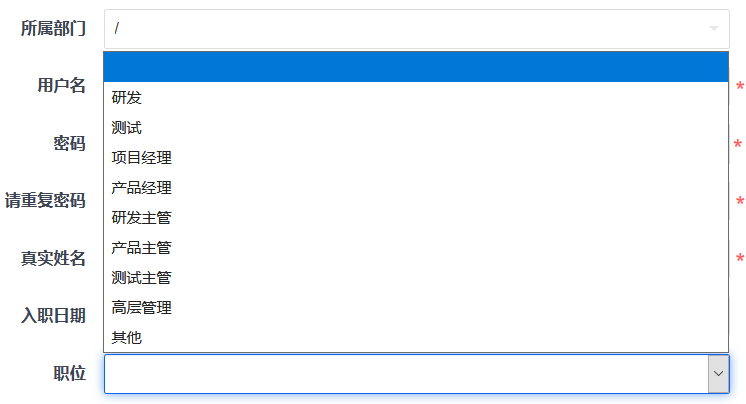Pick 产品主管 from the list
Image resolution: width=746 pixels, height=404 pixels.
142,248
